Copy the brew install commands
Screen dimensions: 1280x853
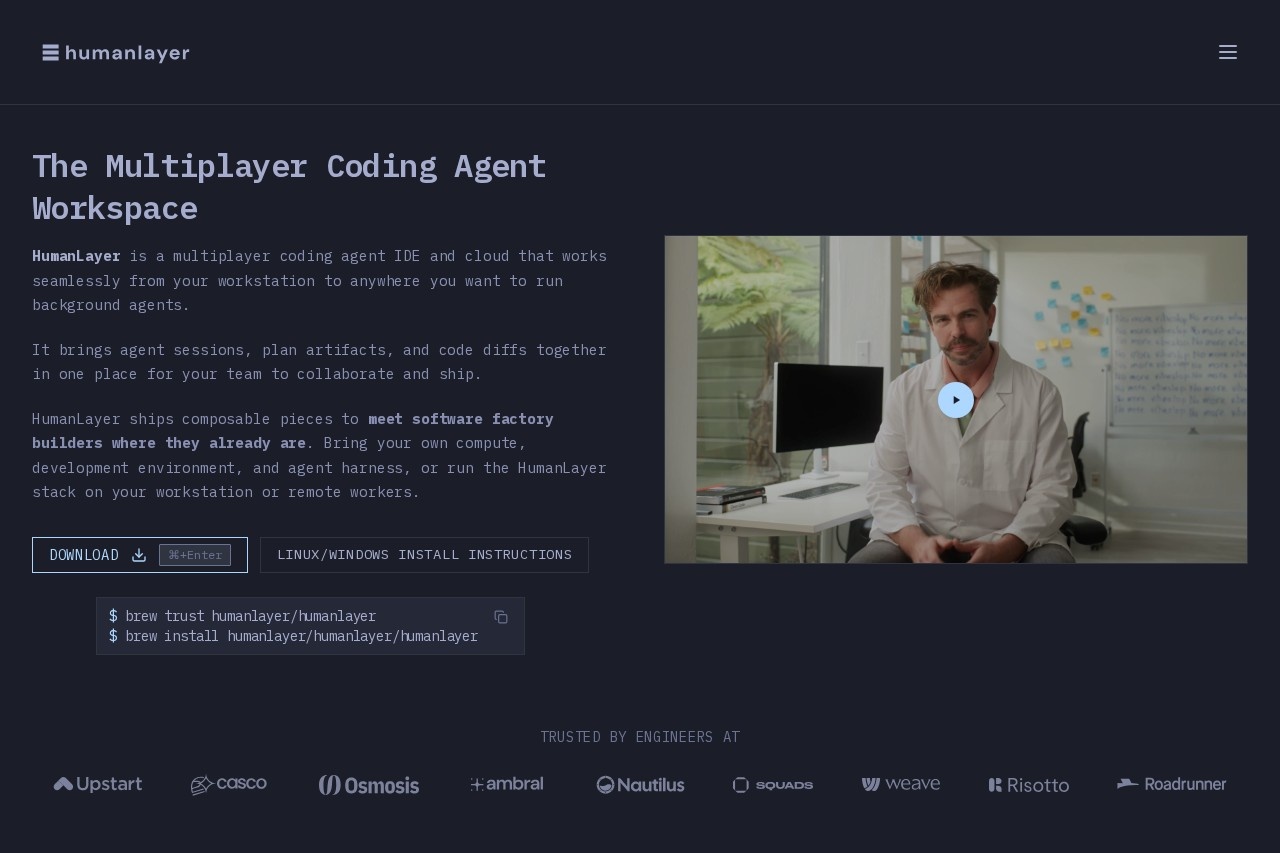(501, 617)
